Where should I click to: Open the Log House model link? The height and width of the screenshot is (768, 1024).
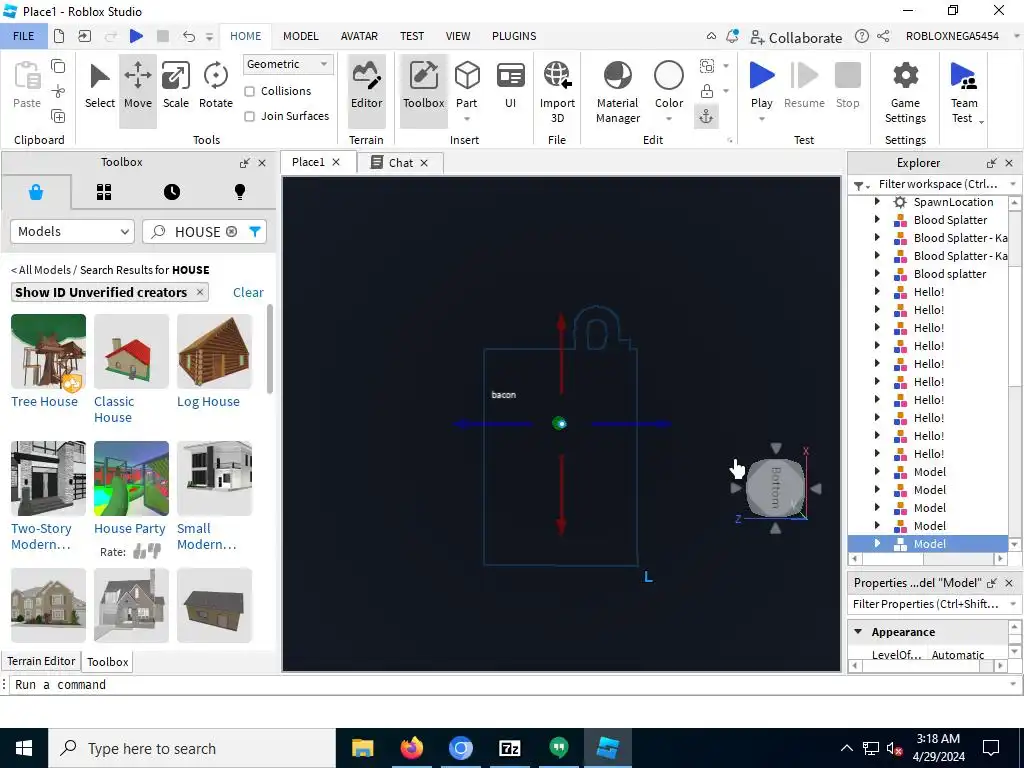coord(208,402)
